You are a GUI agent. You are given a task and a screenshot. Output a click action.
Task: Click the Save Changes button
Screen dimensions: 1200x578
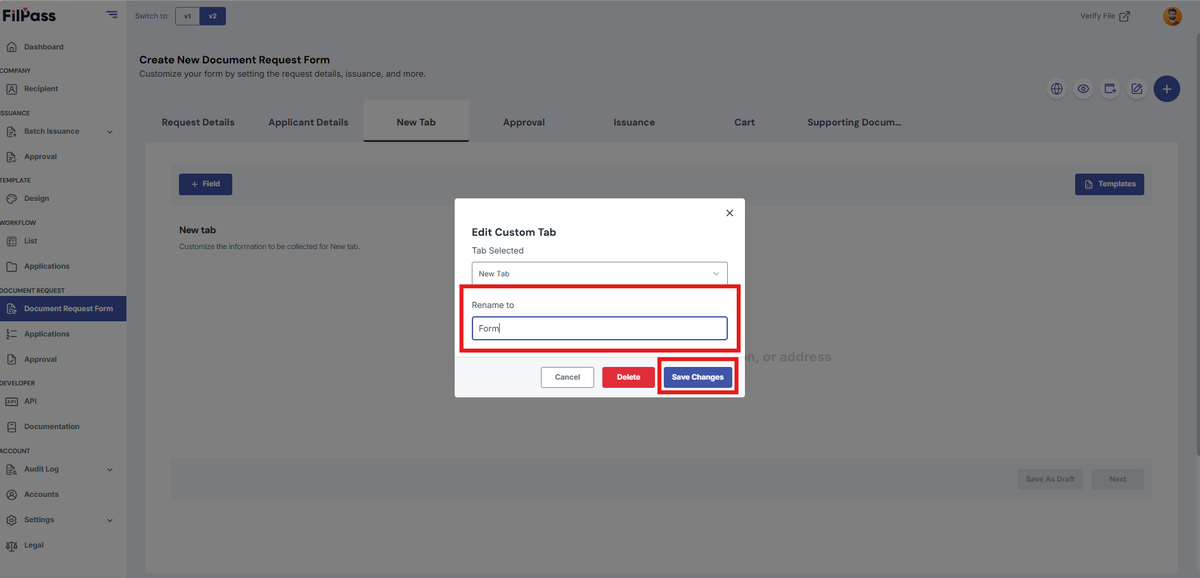pos(698,377)
